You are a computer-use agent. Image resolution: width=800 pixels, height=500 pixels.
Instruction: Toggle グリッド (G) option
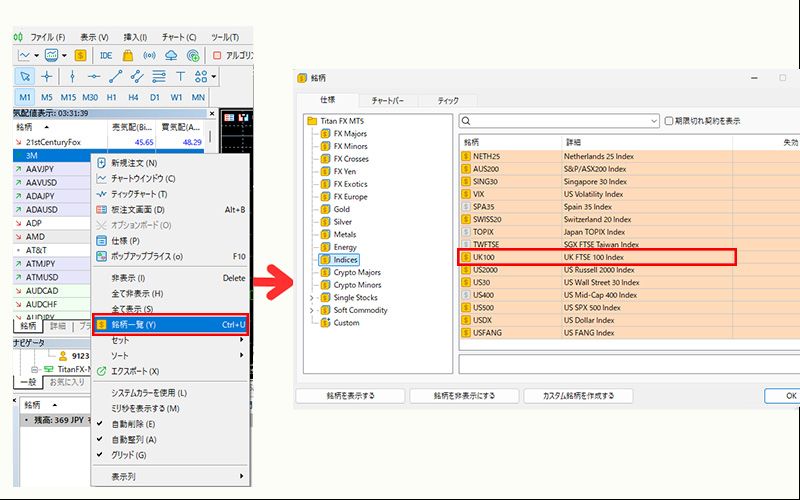[128, 455]
